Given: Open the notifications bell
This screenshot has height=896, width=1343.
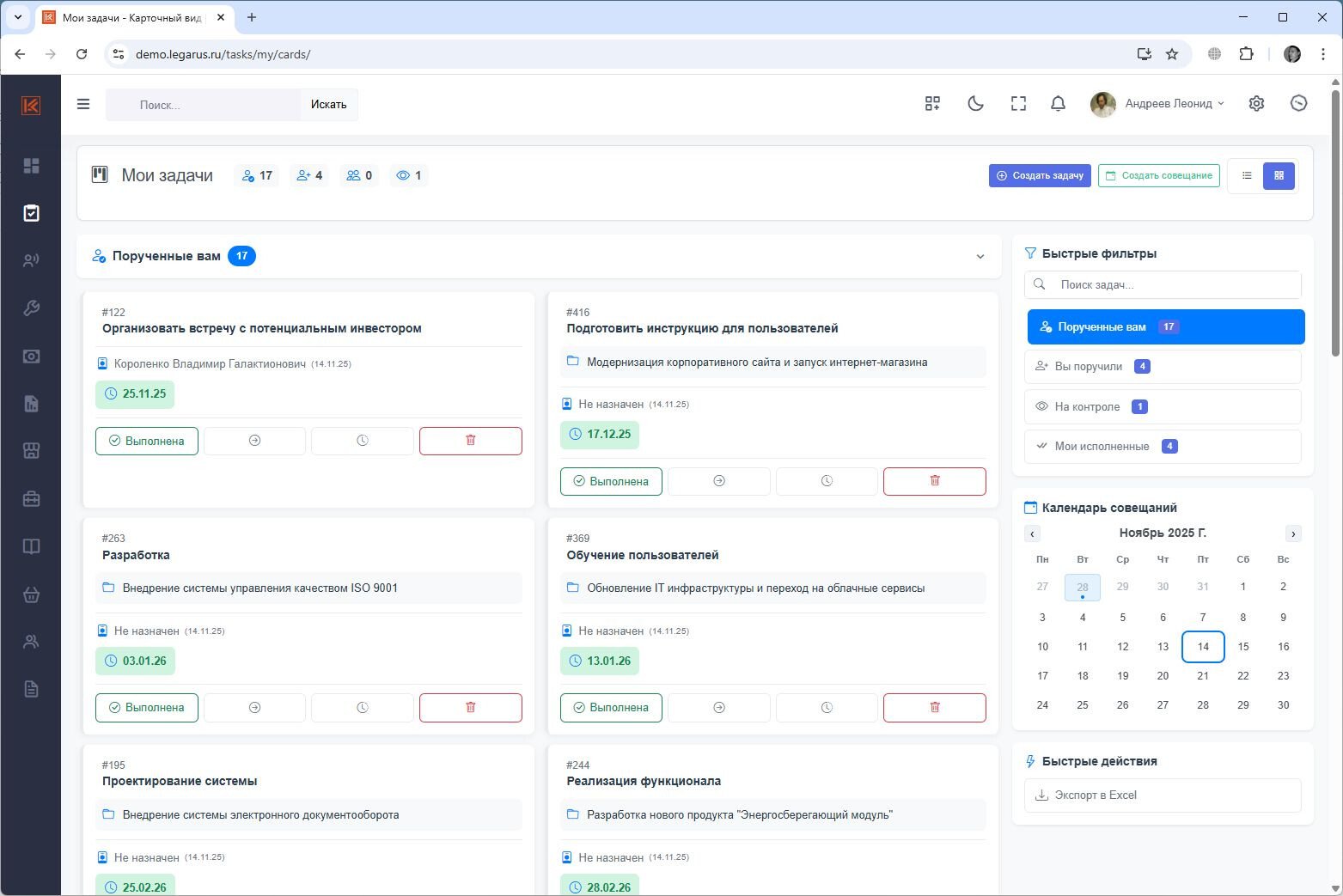Looking at the screenshot, I should coord(1058,104).
